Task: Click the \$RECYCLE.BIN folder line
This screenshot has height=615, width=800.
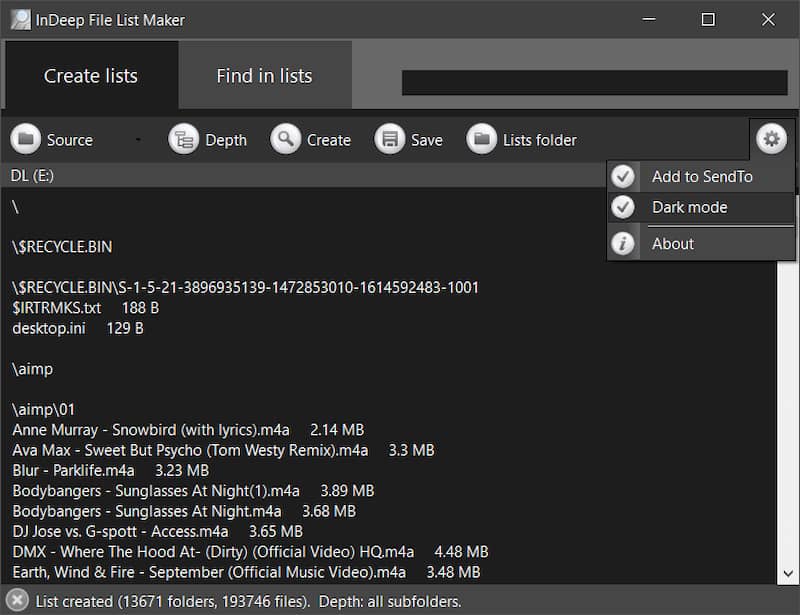Action: pos(62,247)
